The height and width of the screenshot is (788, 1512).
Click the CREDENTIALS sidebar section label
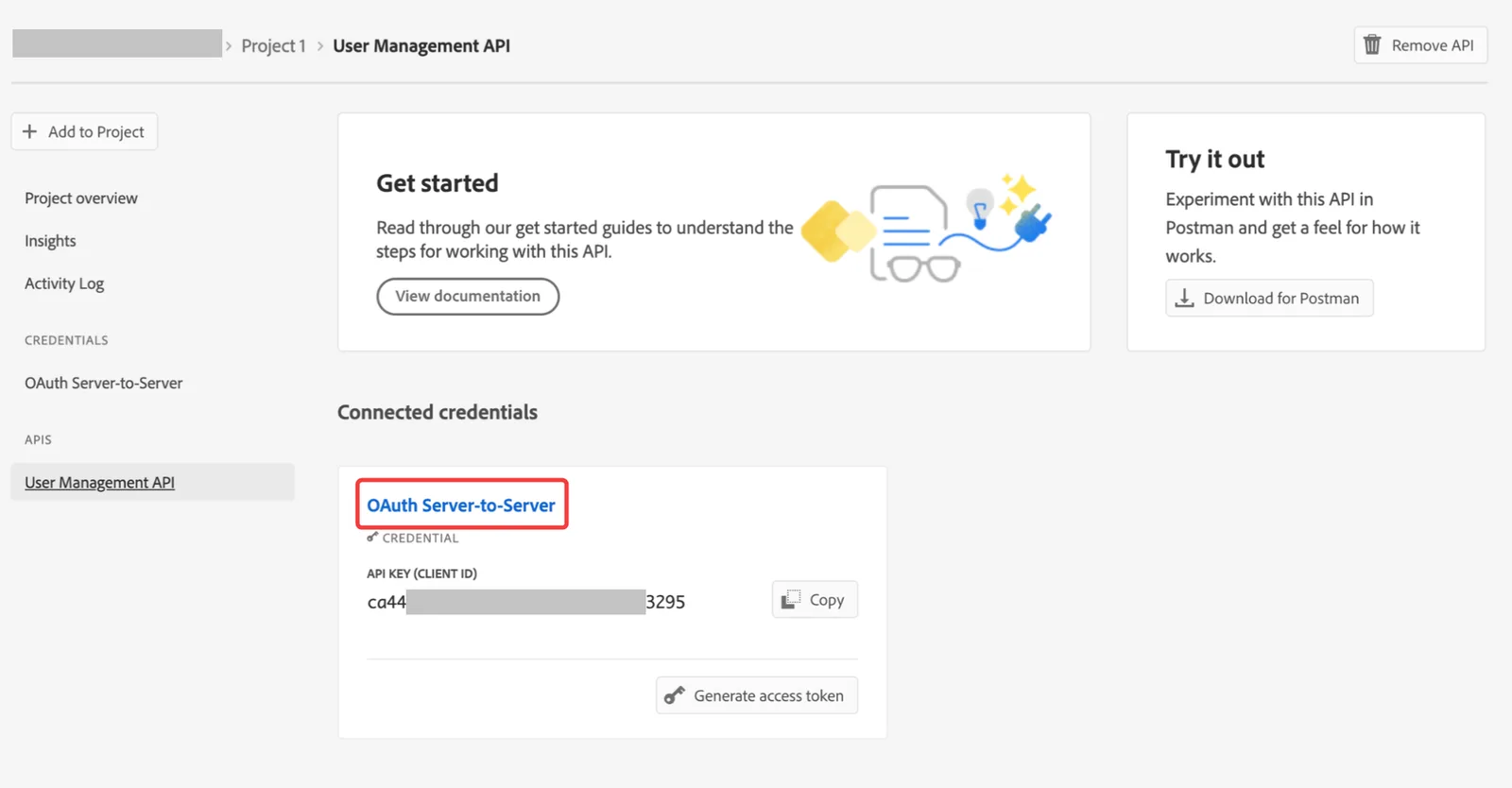pyautogui.click(x=66, y=340)
